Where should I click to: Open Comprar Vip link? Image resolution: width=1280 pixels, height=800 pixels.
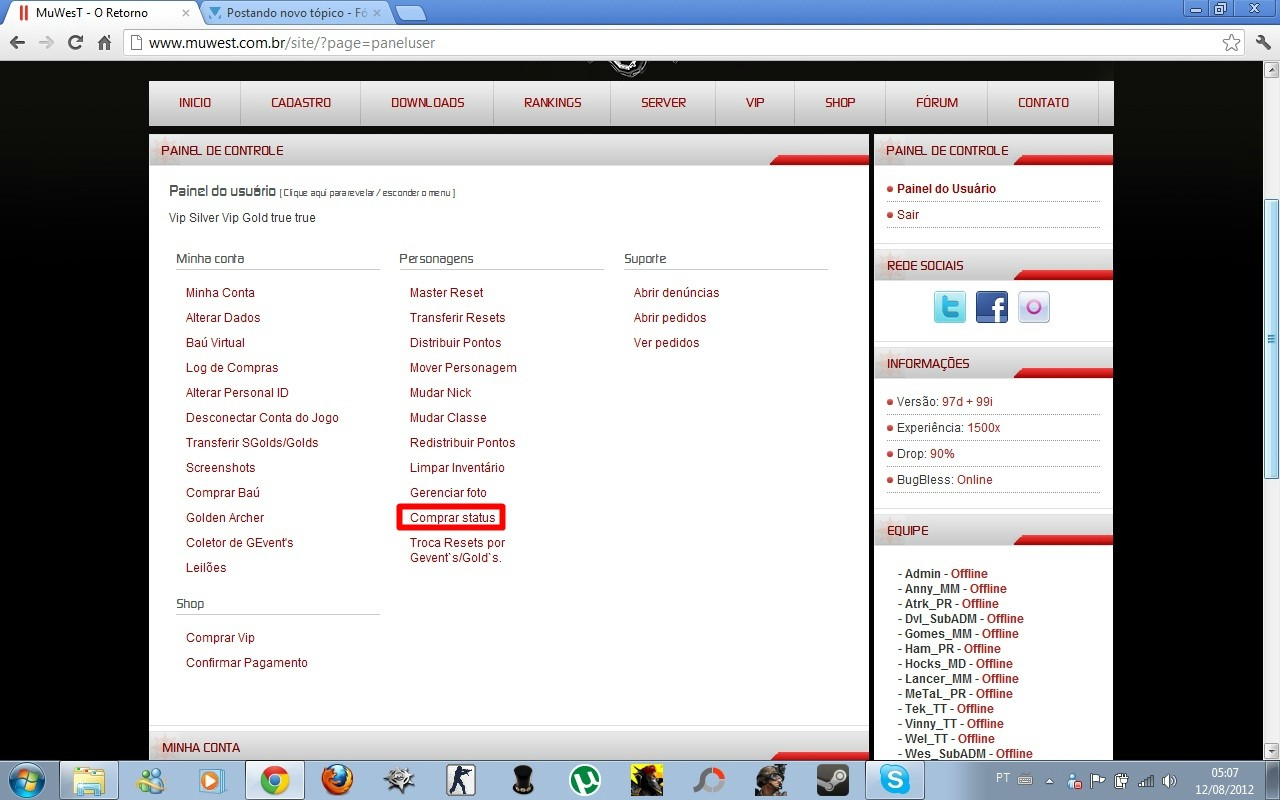pos(220,638)
